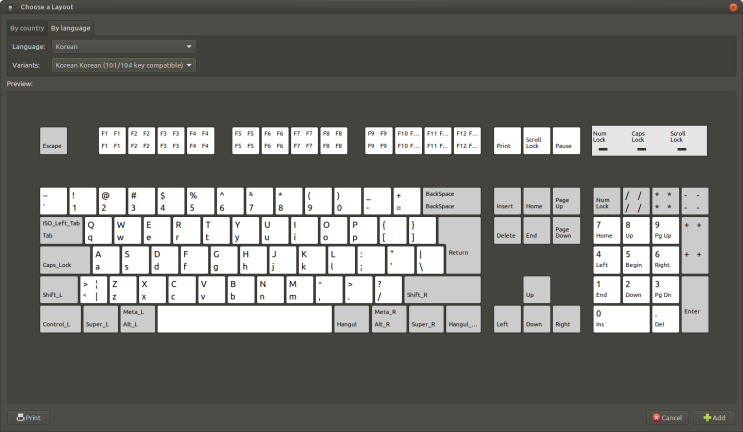Open the Language dropdown showing Korean
This screenshot has width=743, height=432.
(x=123, y=46)
